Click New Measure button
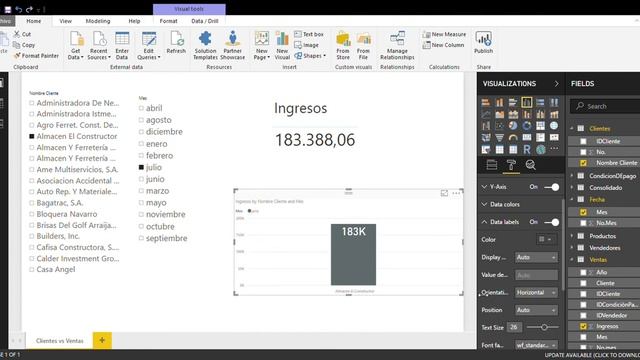Image resolution: width=640 pixels, height=360 pixels. click(x=444, y=34)
